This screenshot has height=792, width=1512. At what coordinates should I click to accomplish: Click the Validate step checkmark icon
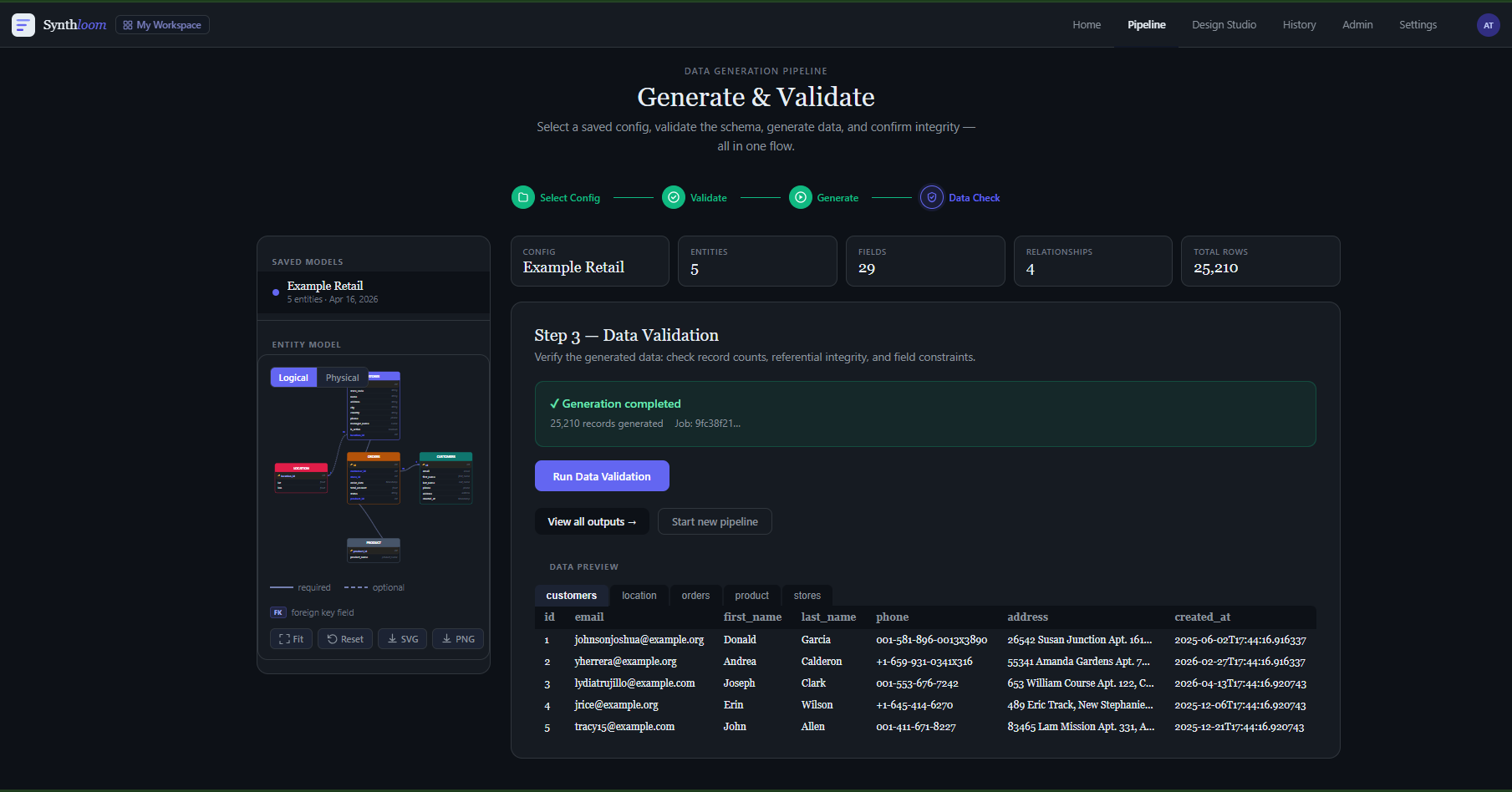674,198
